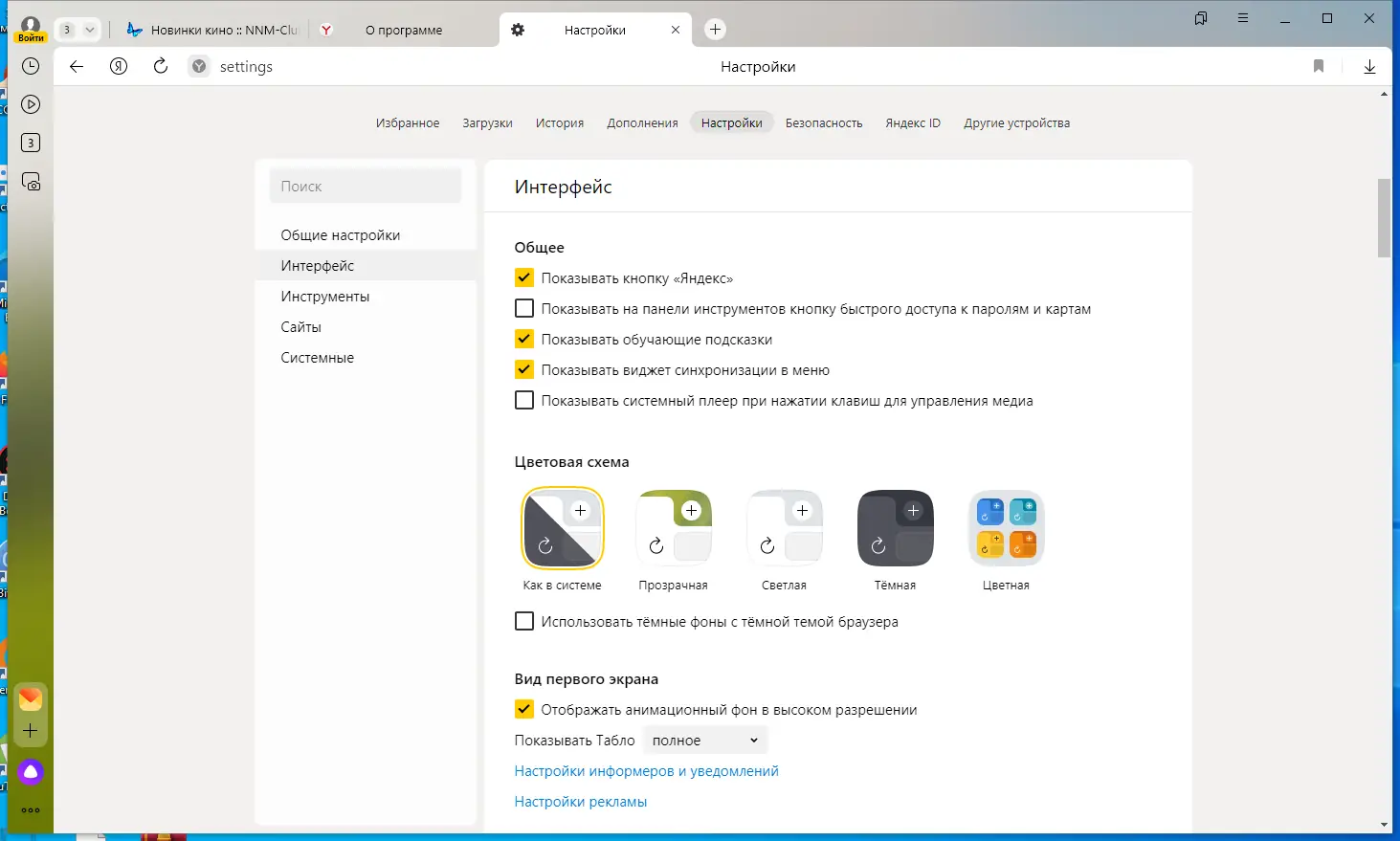Close the Настройки tab
1400x841 pixels.
pyautogui.click(x=676, y=30)
